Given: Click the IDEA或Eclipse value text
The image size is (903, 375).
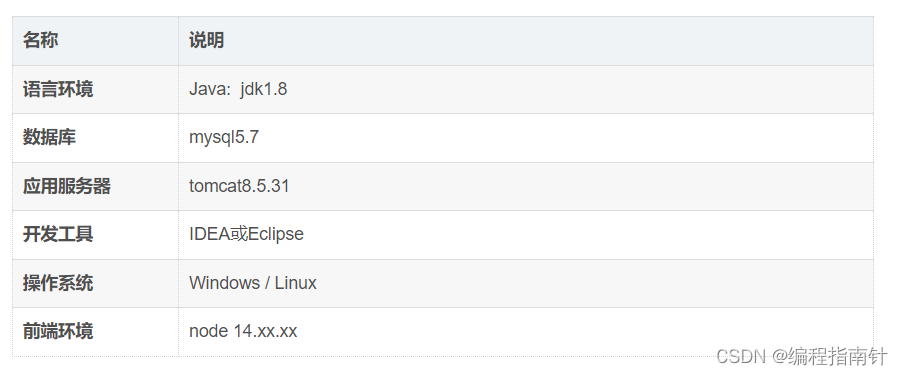Looking at the screenshot, I should pos(246,234).
